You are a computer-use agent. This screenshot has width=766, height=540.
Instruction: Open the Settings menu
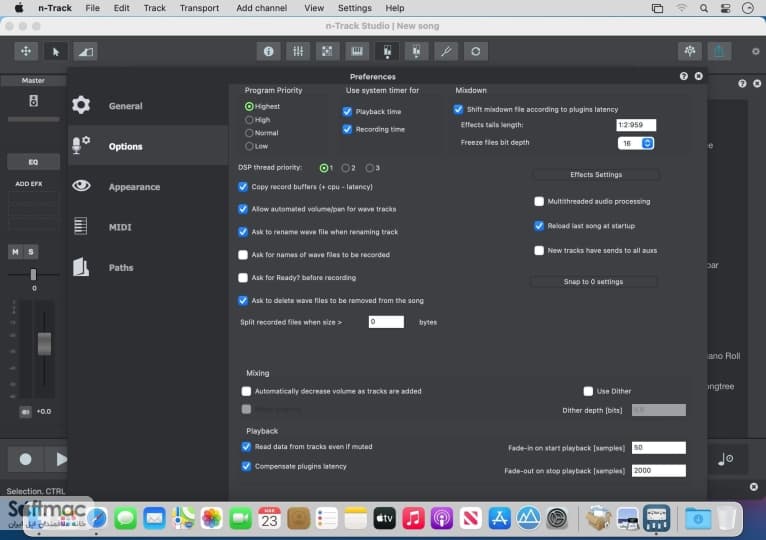(x=355, y=8)
